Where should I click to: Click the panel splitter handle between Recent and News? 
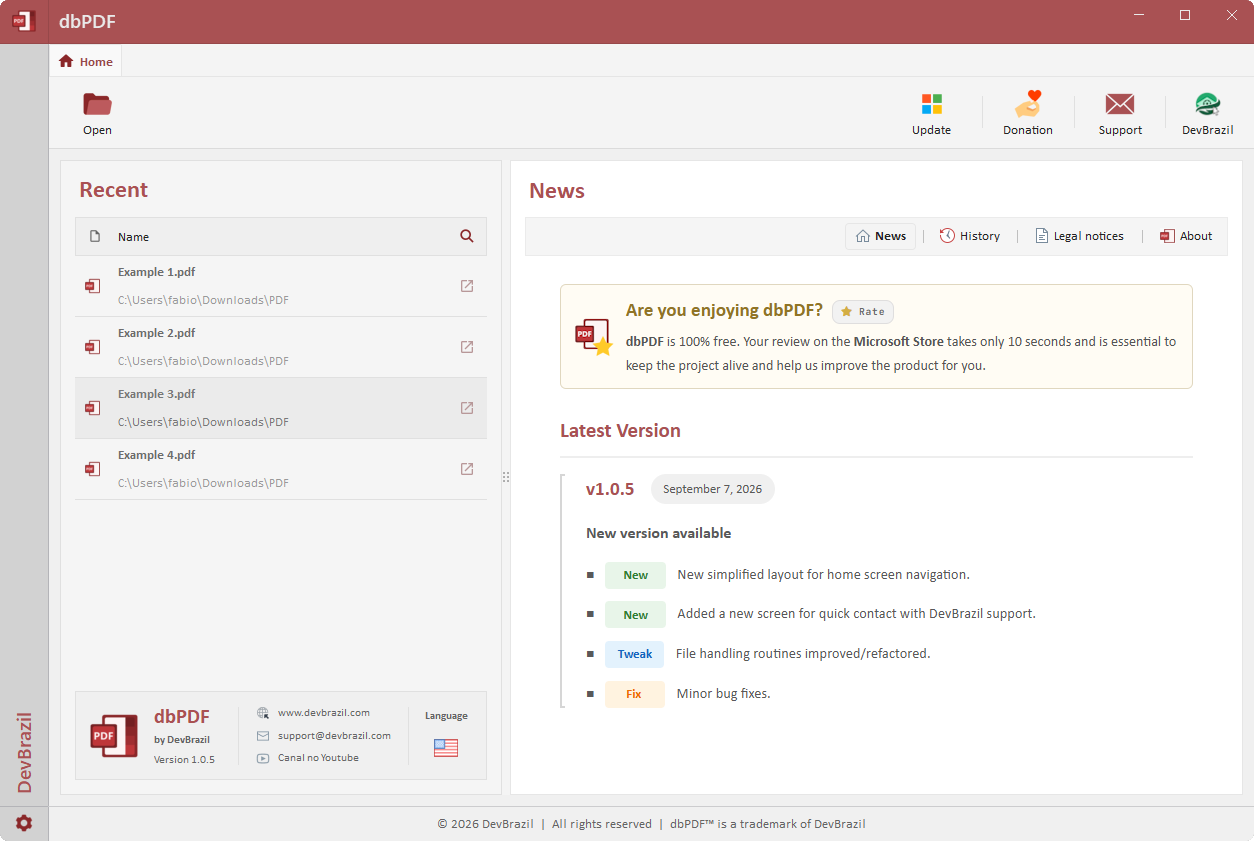506,477
